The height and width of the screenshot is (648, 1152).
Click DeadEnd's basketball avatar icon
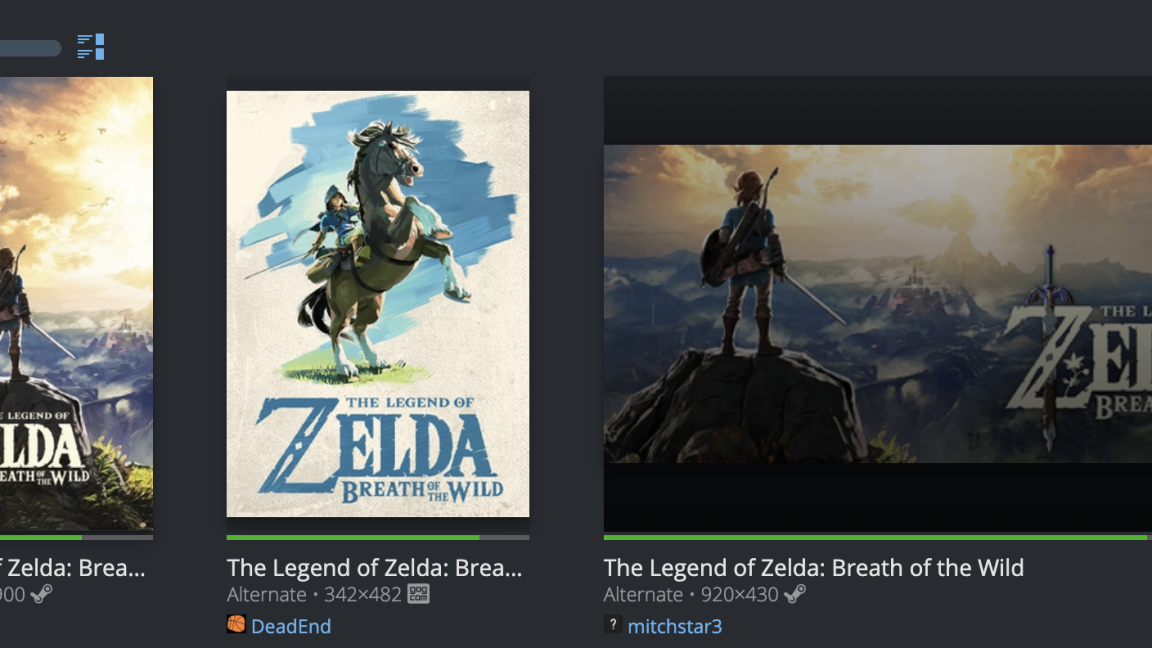click(x=234, y=626)
